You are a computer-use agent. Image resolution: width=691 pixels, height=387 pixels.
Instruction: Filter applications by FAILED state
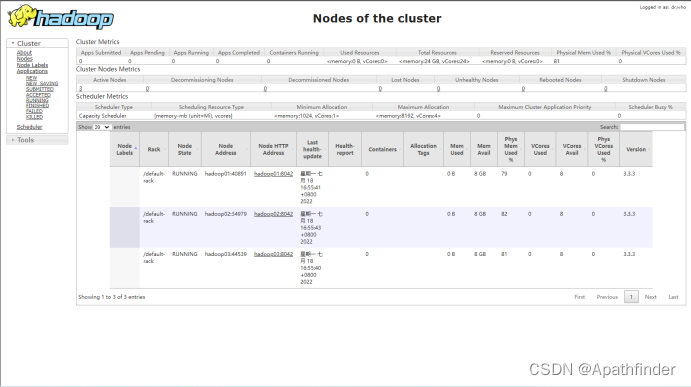click(34, 112)
